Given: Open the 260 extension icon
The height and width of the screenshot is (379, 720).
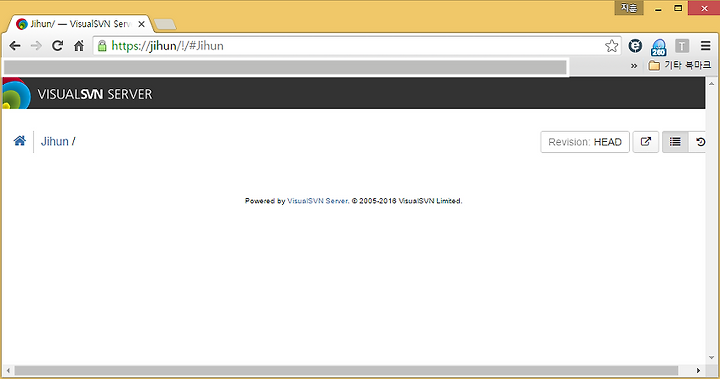Looking at the screenshot, I should click(x=658, y=47).
